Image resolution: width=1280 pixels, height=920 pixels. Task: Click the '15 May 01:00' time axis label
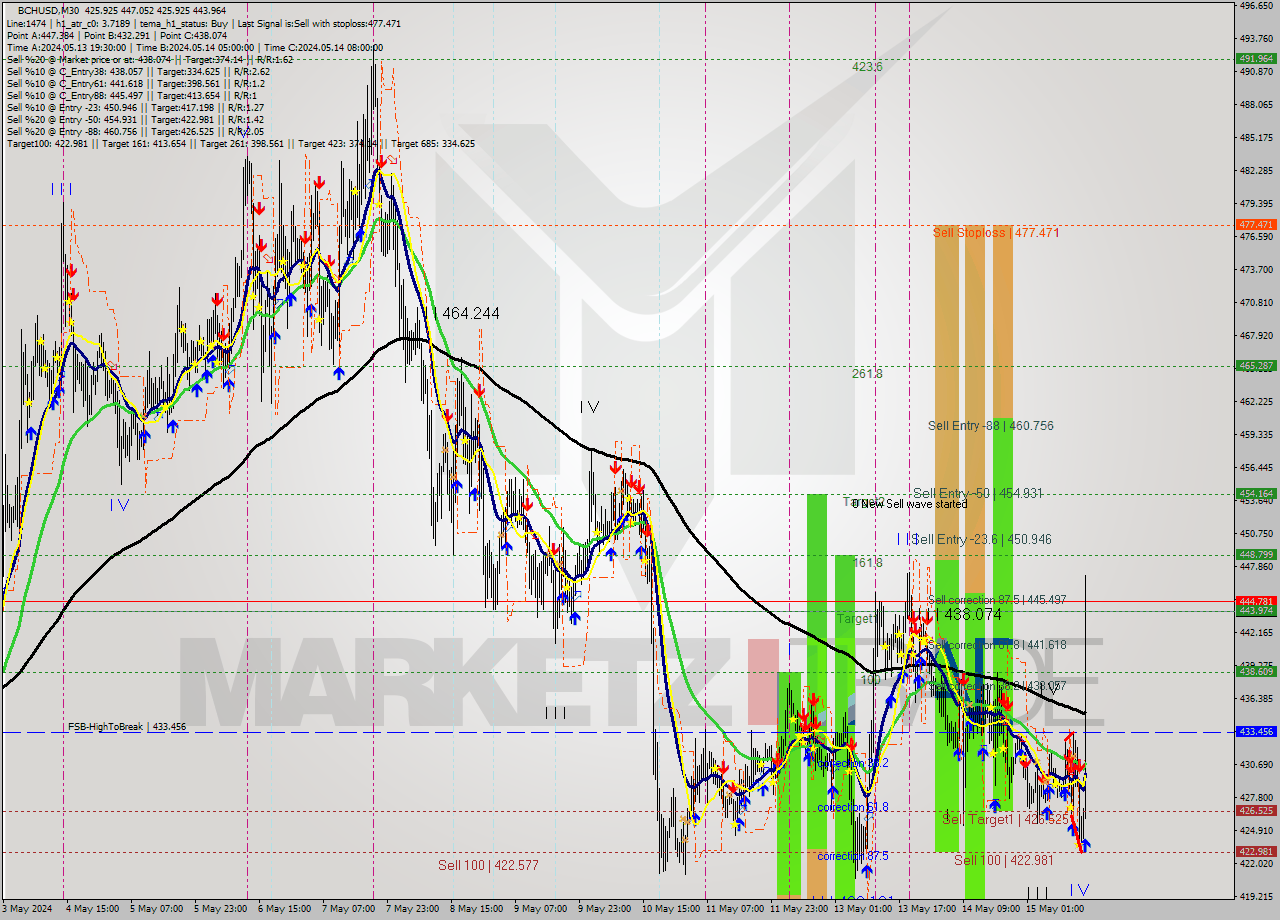(1053, 909)
